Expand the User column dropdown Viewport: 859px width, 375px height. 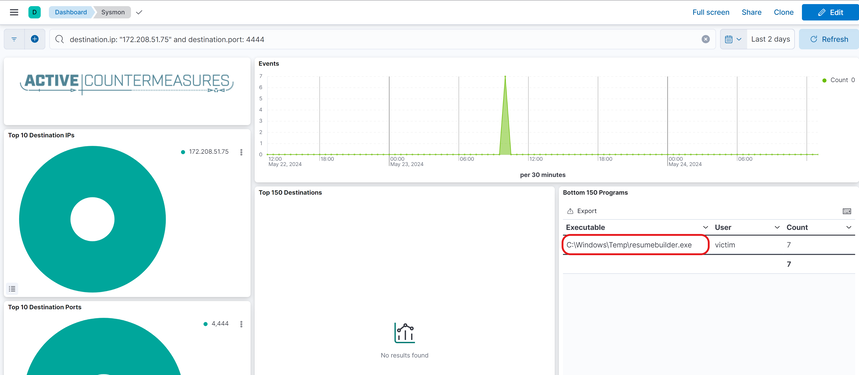point(776,227)
